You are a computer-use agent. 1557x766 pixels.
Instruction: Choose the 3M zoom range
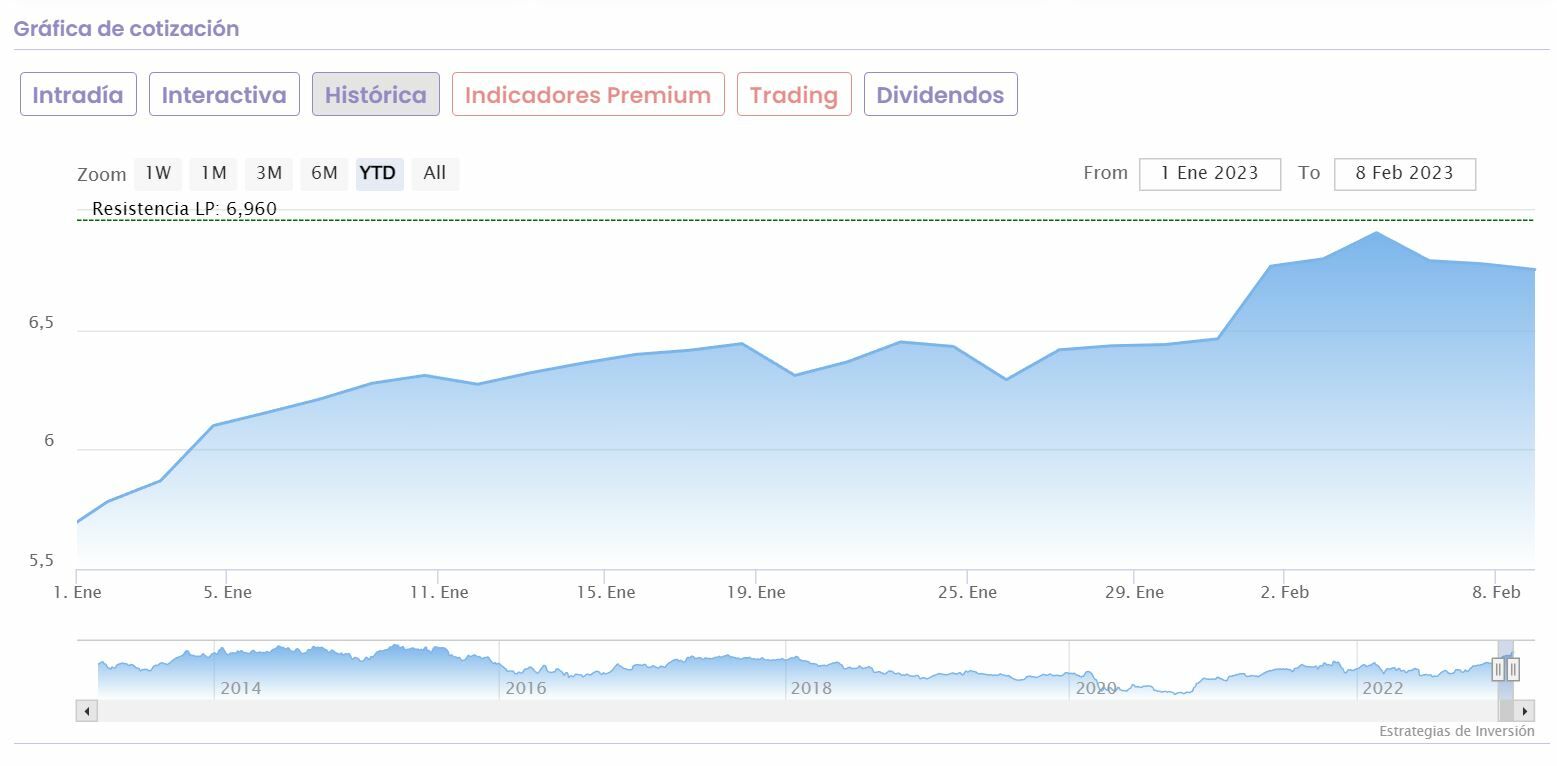point(269,173)
